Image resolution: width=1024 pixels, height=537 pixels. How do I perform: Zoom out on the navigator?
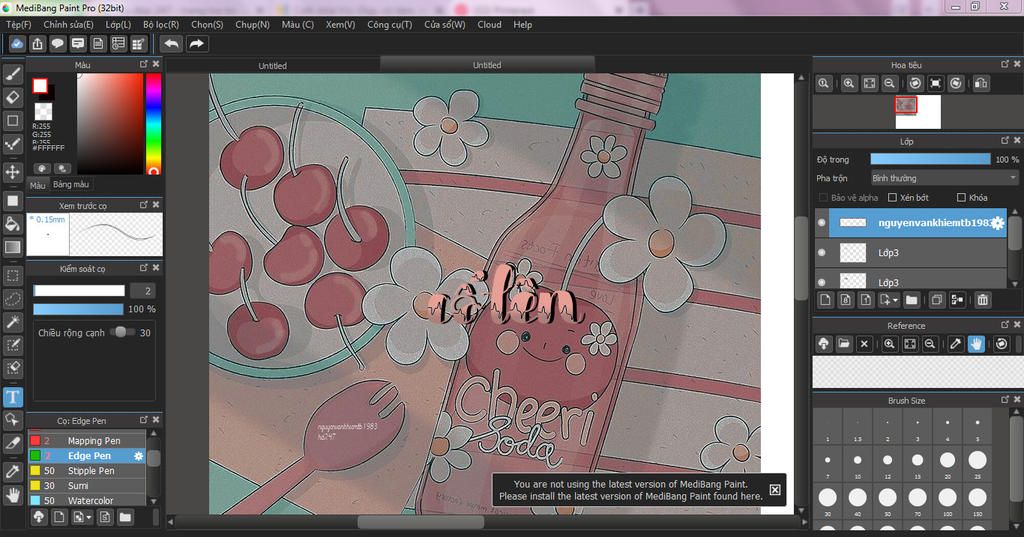point(889,84)
